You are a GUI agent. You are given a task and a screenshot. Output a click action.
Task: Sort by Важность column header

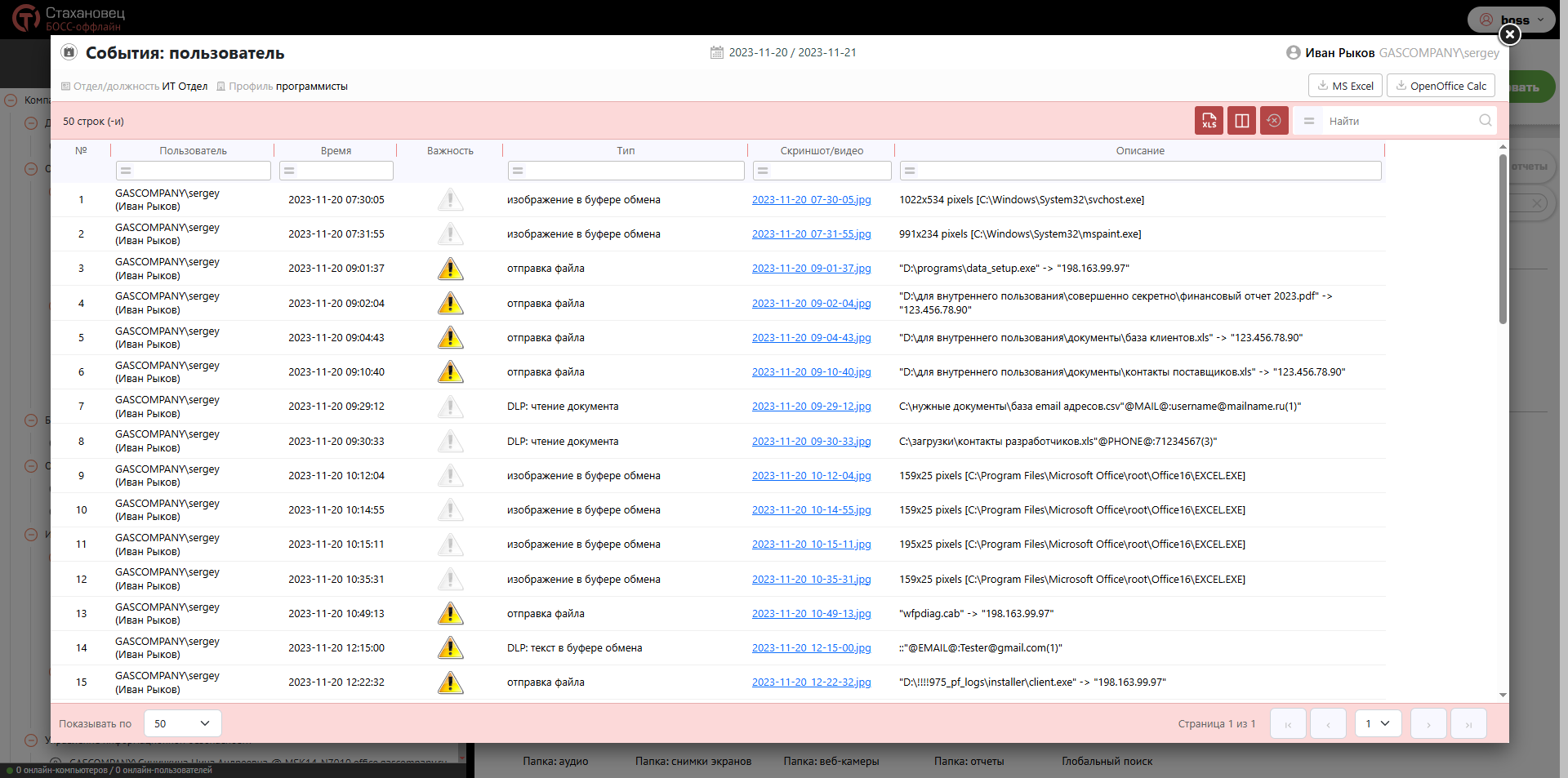point(450,151)
